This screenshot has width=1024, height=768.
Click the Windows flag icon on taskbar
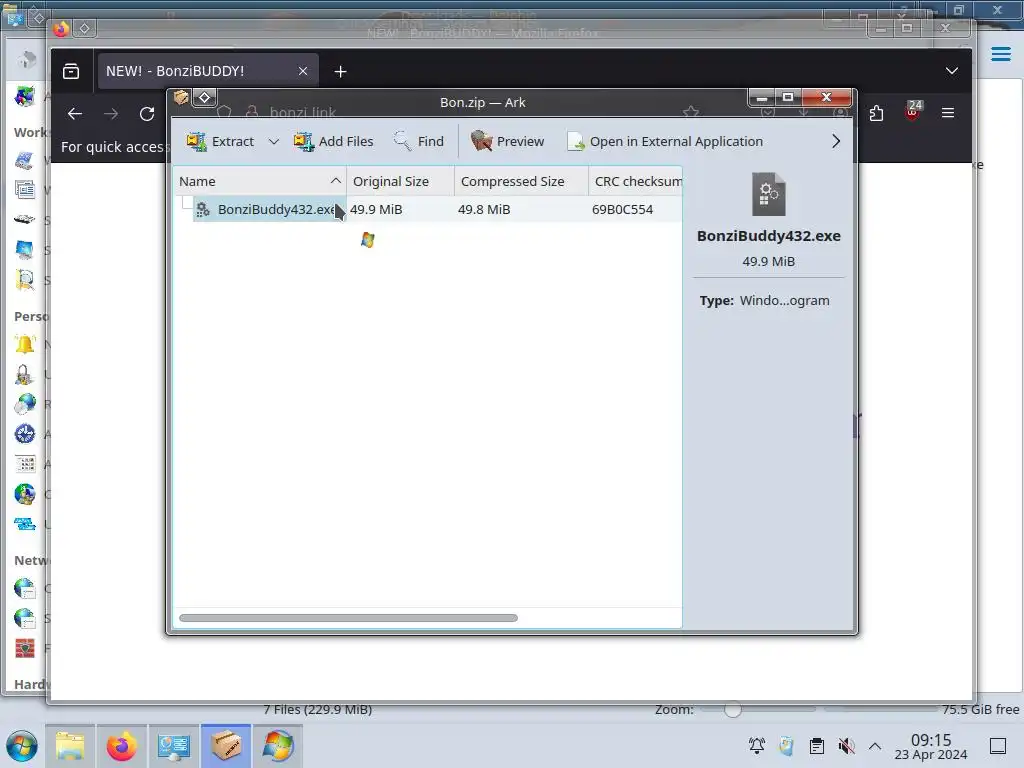tap(278, 746)
